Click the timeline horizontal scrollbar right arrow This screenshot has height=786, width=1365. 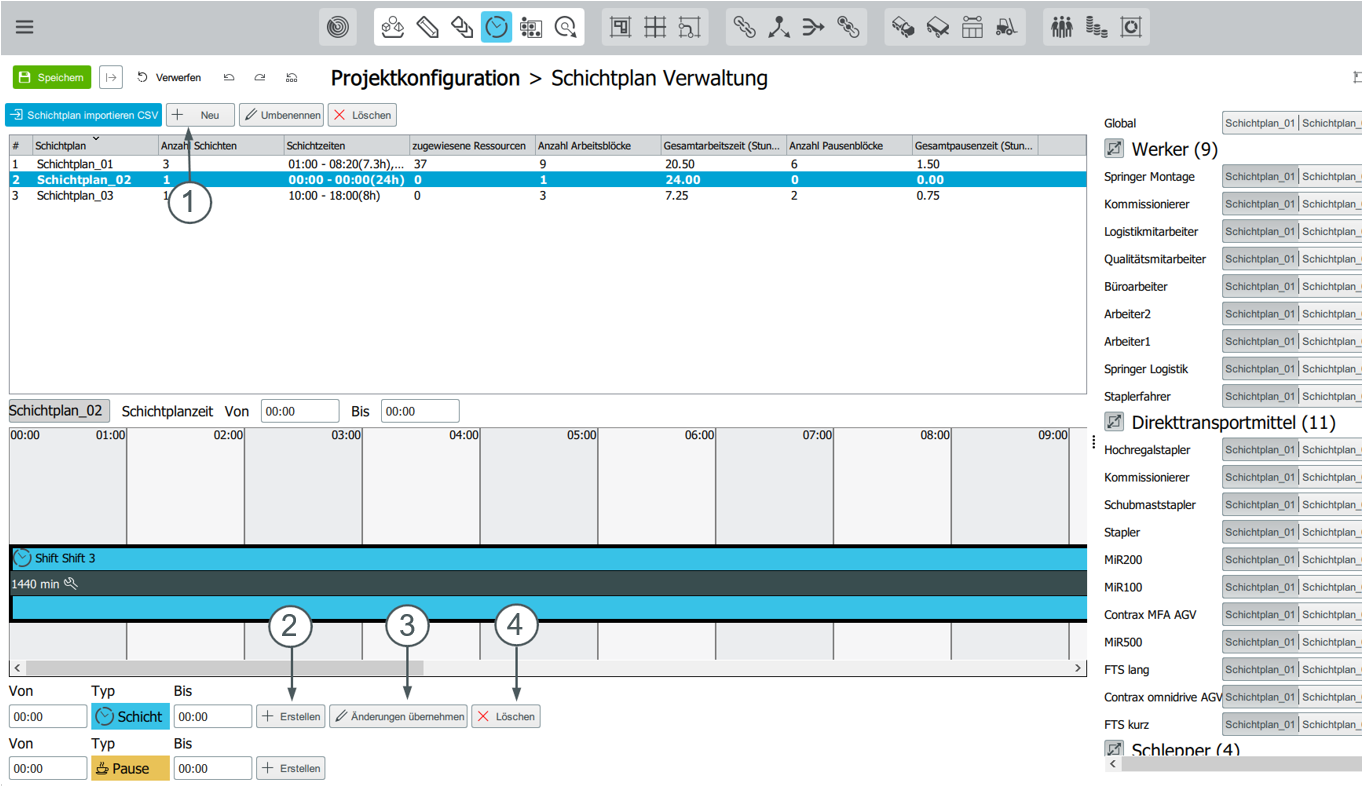pos(1078,667)
